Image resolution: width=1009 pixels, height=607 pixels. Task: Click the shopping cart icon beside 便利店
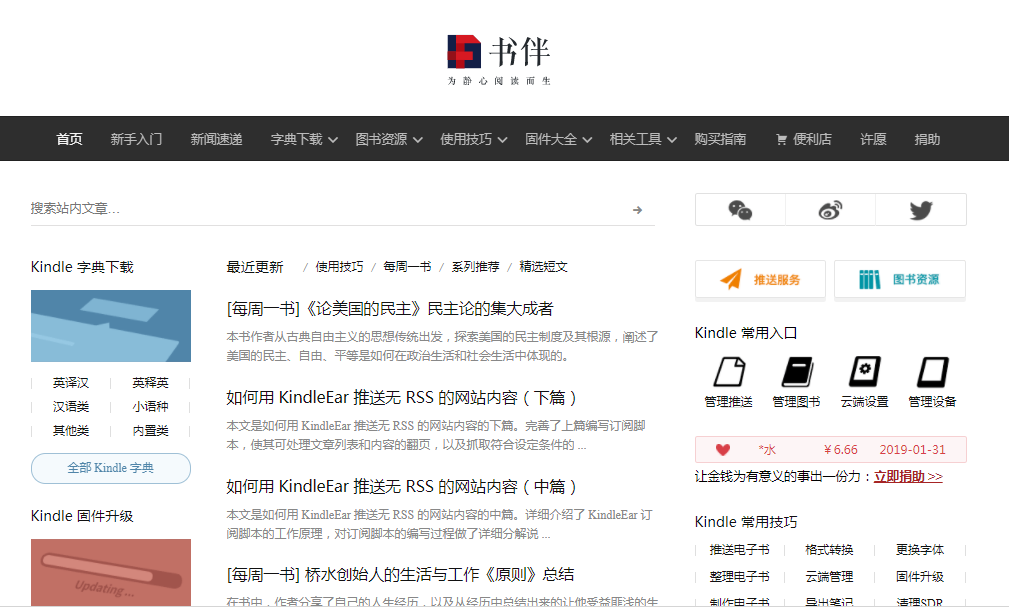[781, 139]
